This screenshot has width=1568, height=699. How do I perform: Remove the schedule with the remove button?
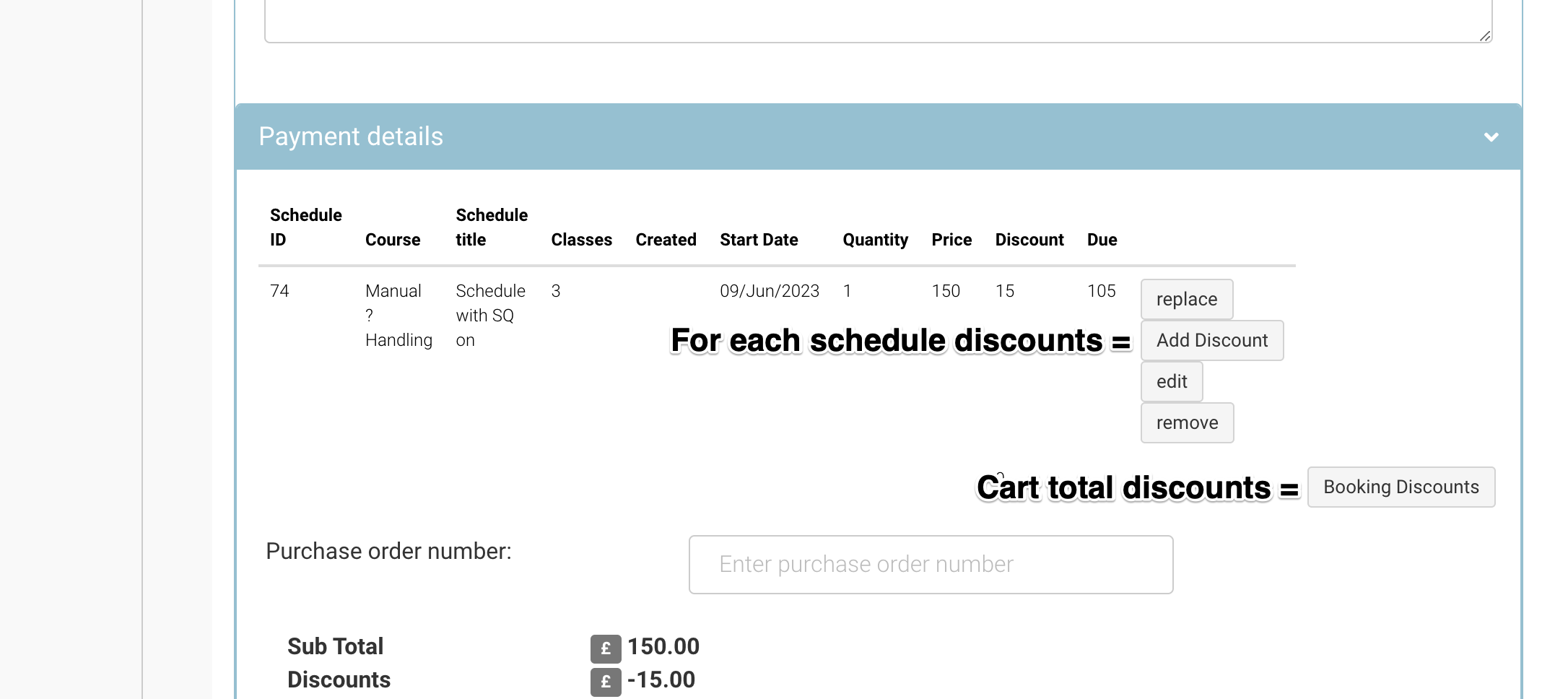(x=1187, y=422)
